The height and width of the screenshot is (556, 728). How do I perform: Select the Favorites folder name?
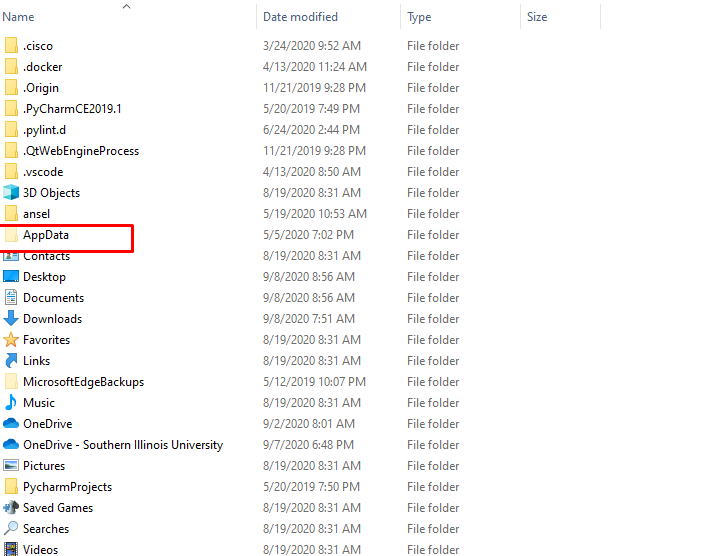tap(46, 340)
